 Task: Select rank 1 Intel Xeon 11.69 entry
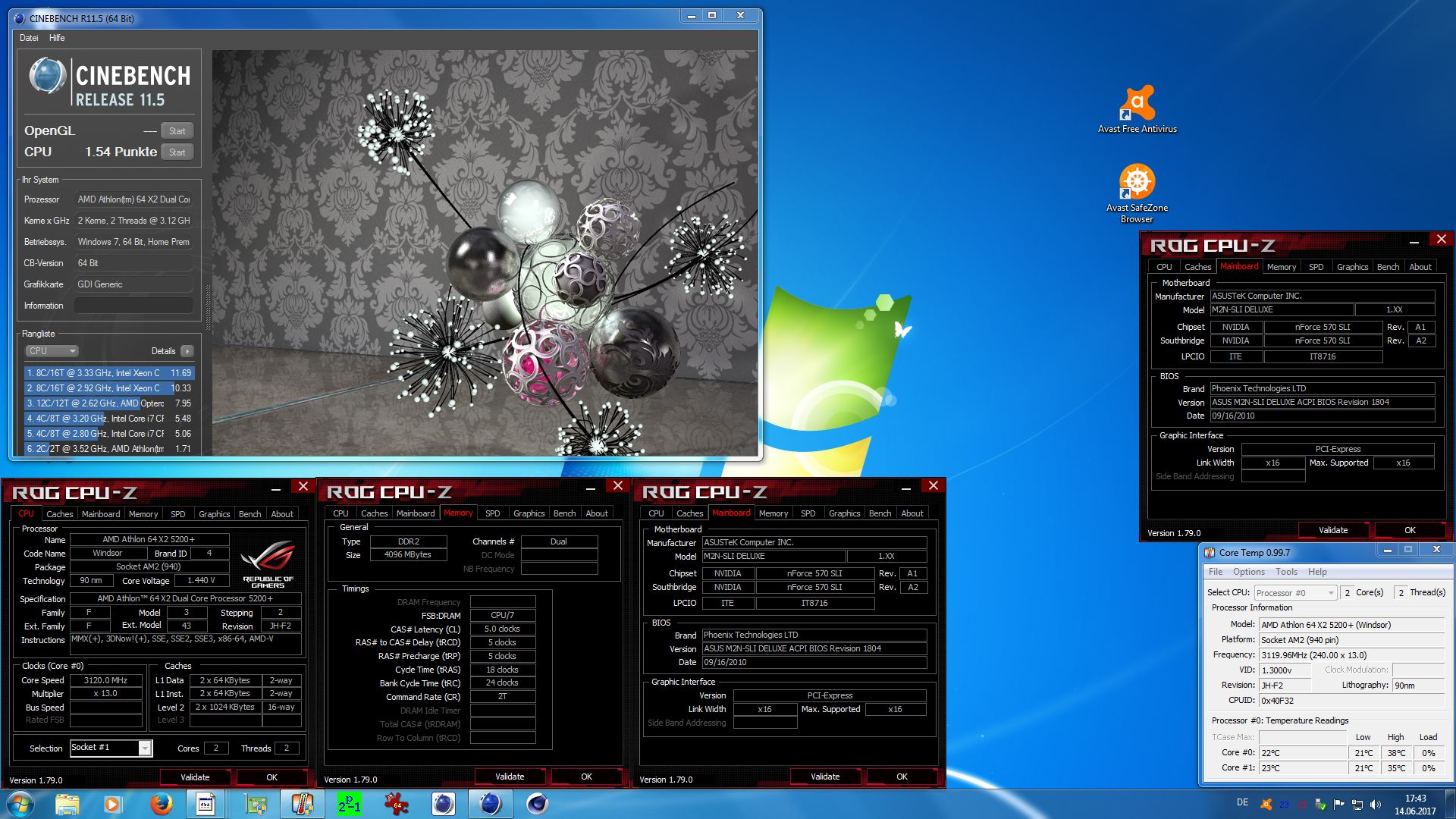click(109, 373)
